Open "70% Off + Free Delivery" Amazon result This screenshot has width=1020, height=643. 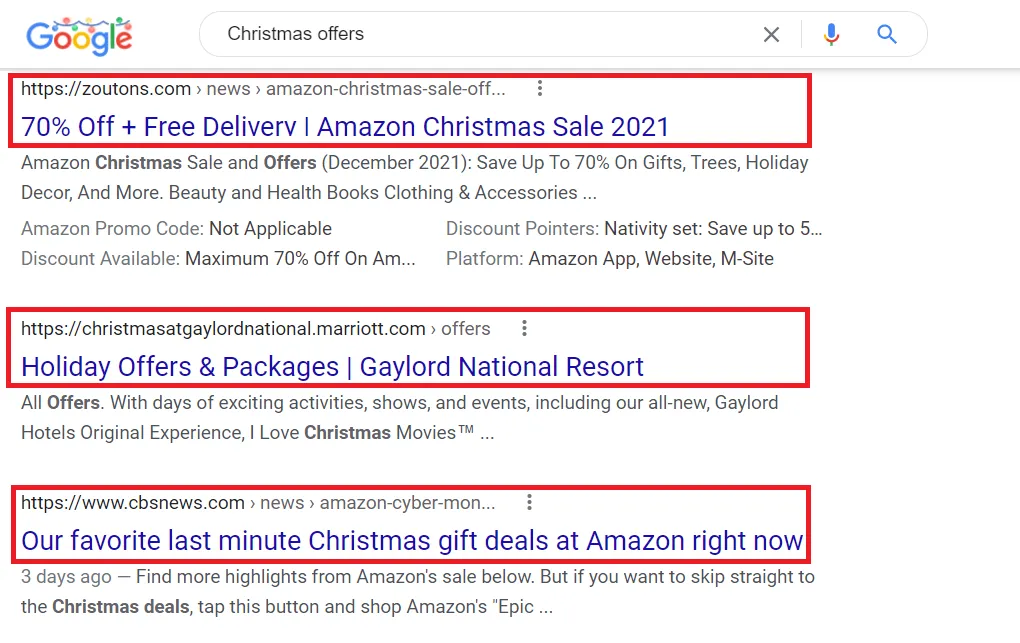pos(345,127)
